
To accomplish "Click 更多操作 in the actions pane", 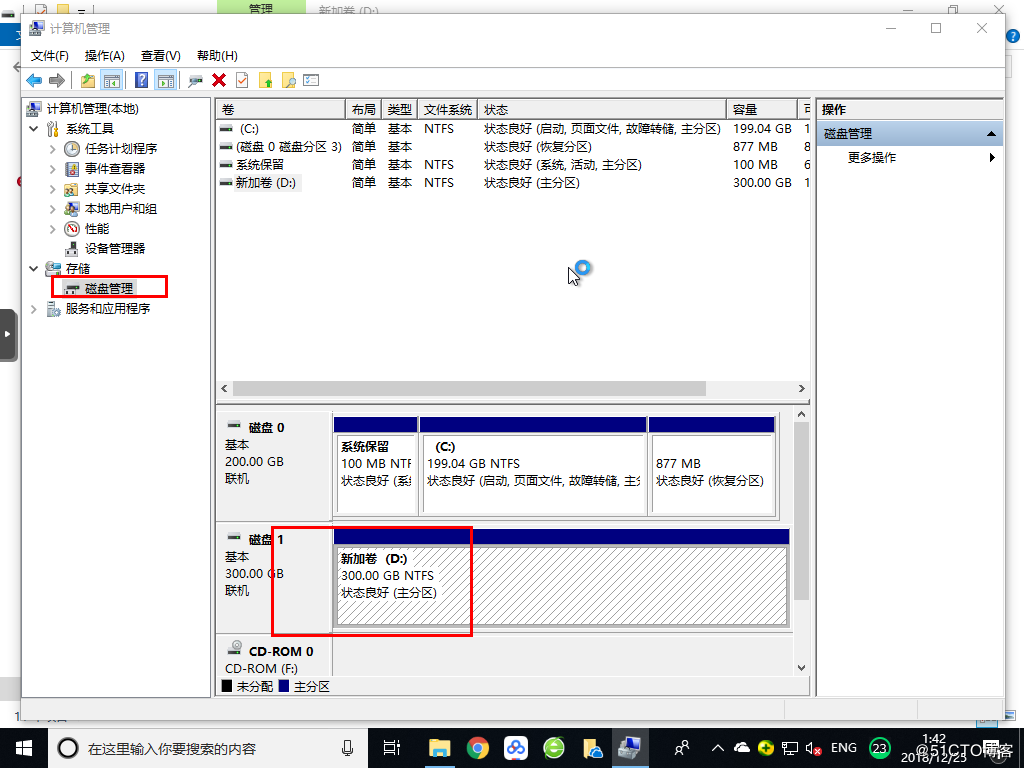I will point(872,157).
